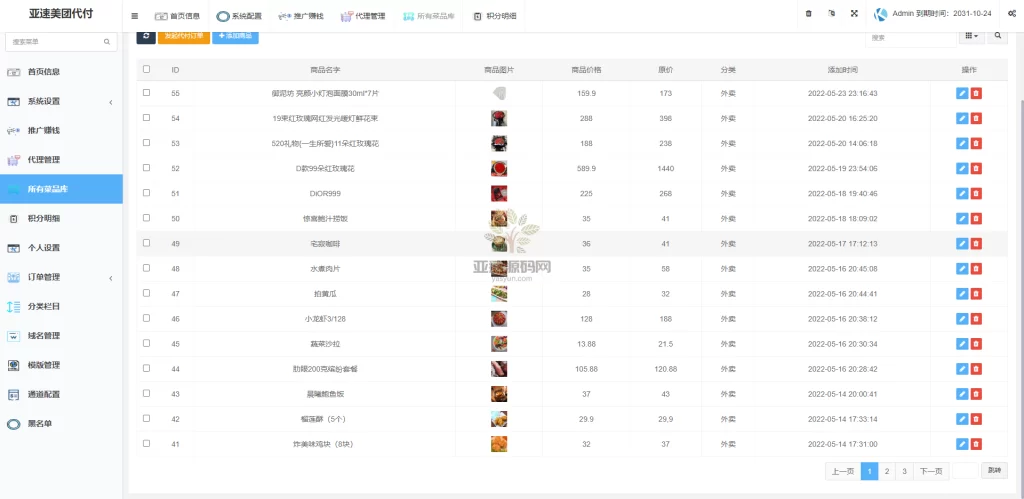Focus the table search input field
The image size is (1024, 499).
910,38
